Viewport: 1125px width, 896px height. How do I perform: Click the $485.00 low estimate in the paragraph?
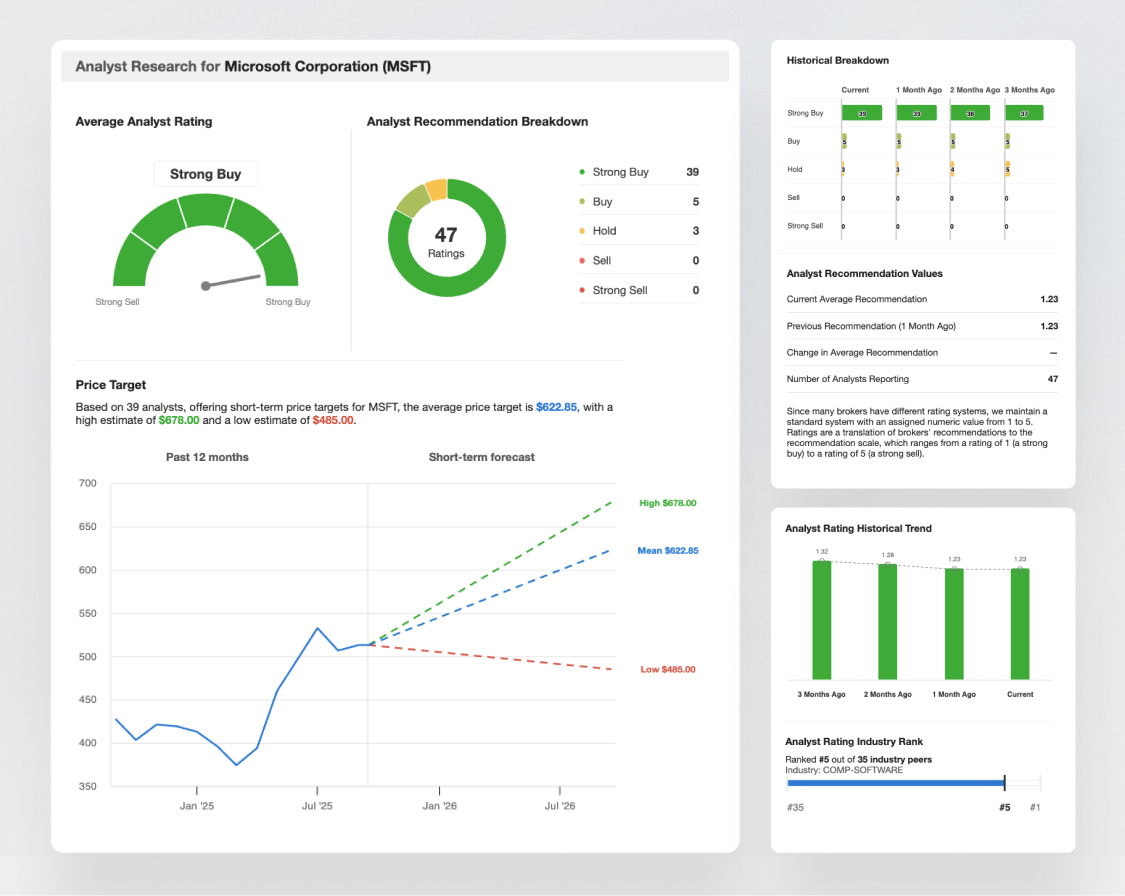[x=333, y=421]
